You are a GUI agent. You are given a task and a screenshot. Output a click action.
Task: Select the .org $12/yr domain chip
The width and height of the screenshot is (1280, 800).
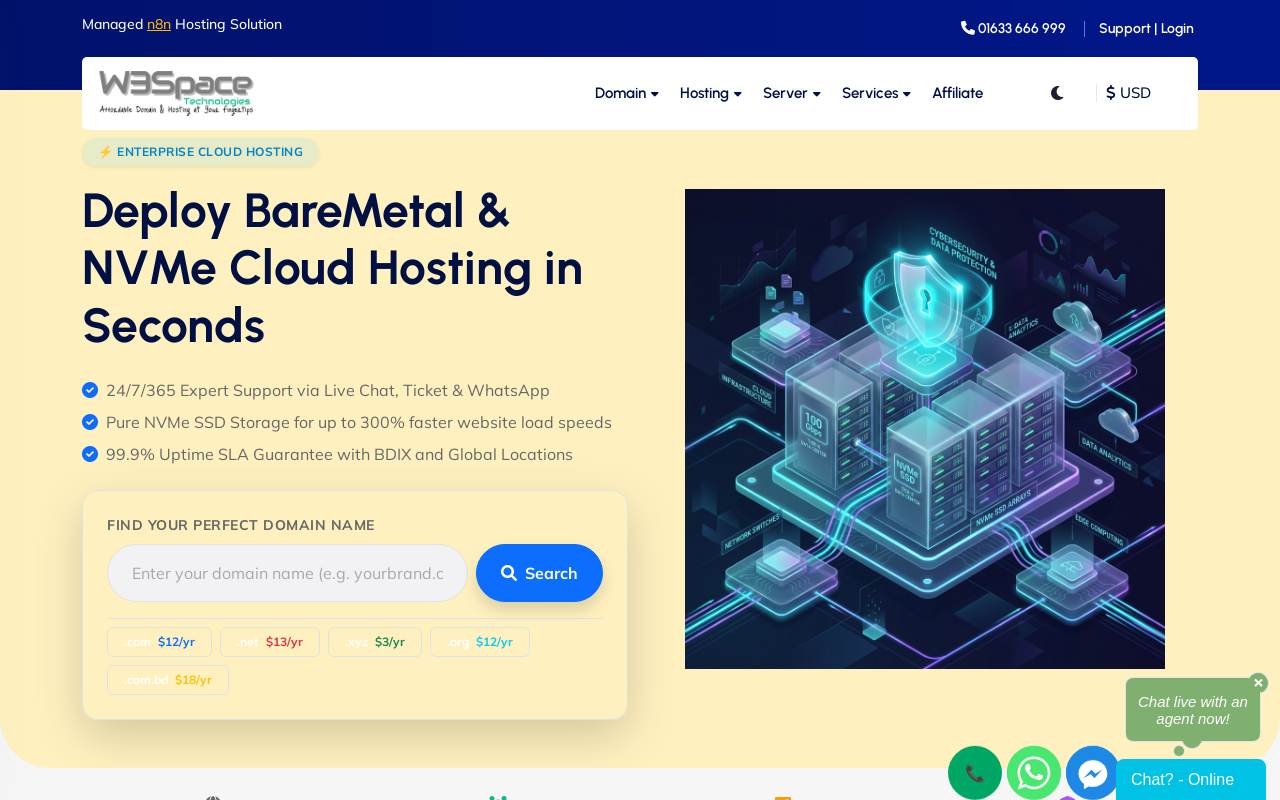tap(480, 642)
